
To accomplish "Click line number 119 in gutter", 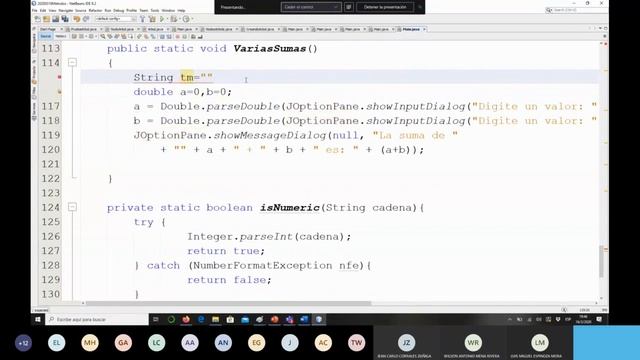I will point(51,135).
